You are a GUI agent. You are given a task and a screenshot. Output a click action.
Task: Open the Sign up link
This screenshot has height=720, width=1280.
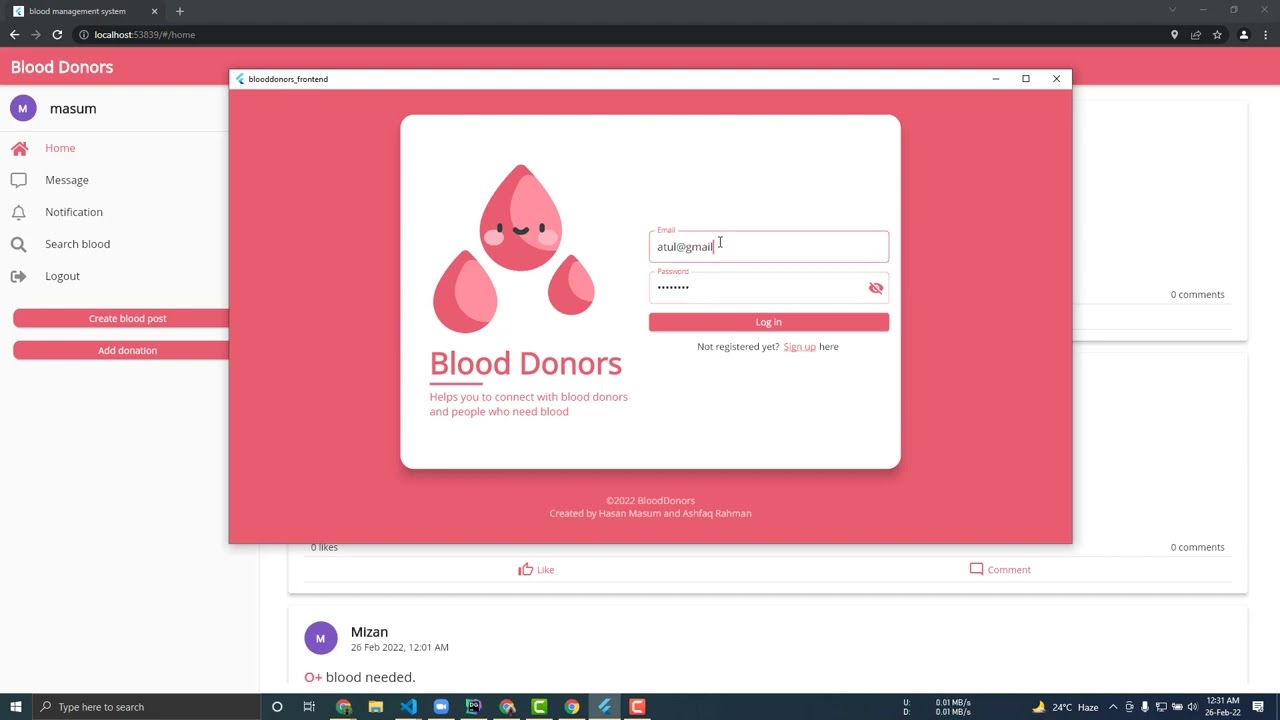799,347
